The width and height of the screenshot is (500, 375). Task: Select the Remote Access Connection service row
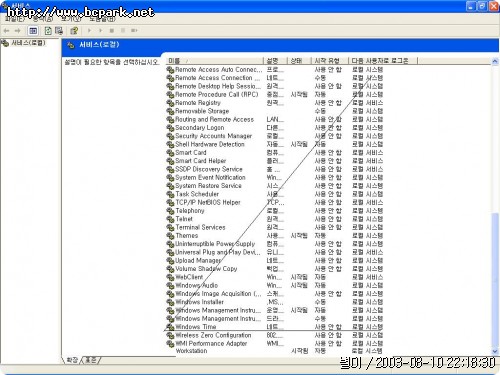click(275, 78)
